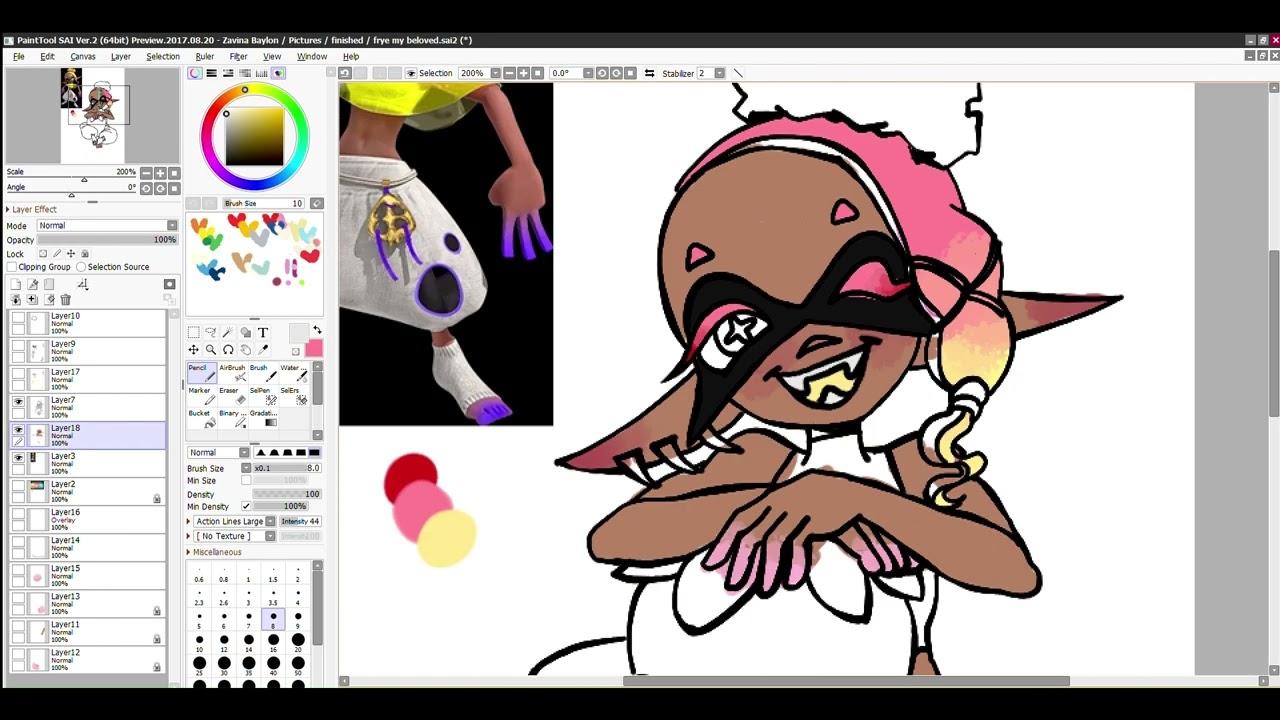Swap foreground and background colors

(x=317, y=330)
